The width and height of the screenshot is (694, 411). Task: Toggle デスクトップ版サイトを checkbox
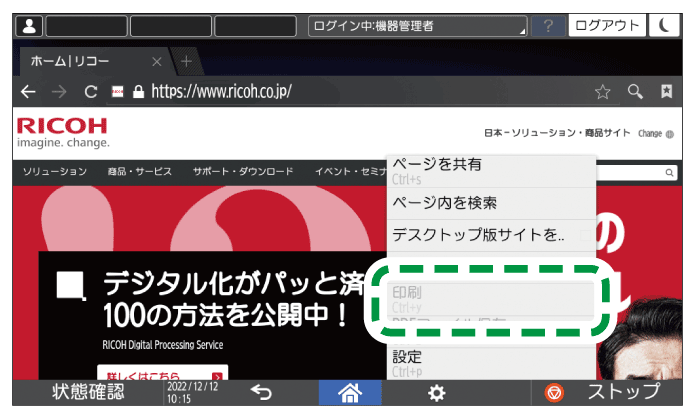585,235
